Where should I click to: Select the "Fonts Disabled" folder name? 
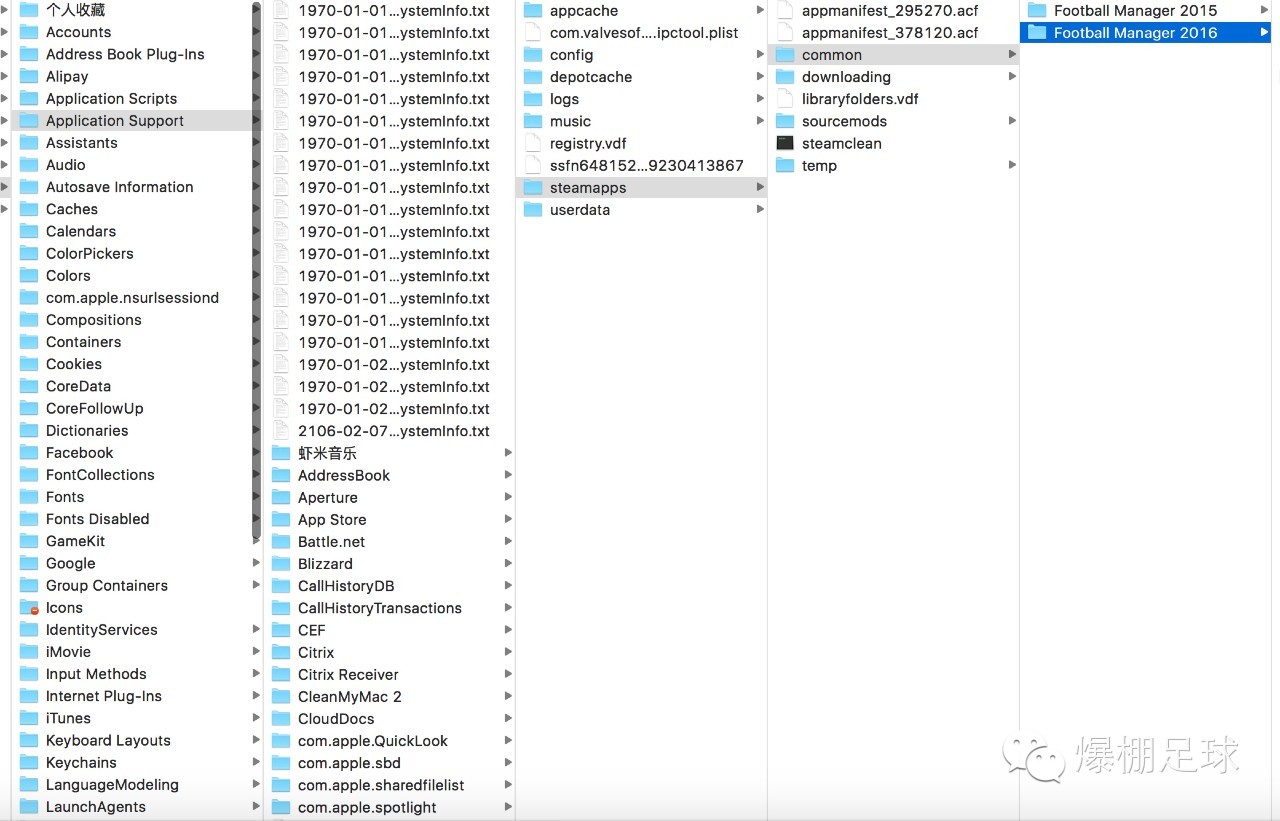[98, 519]
